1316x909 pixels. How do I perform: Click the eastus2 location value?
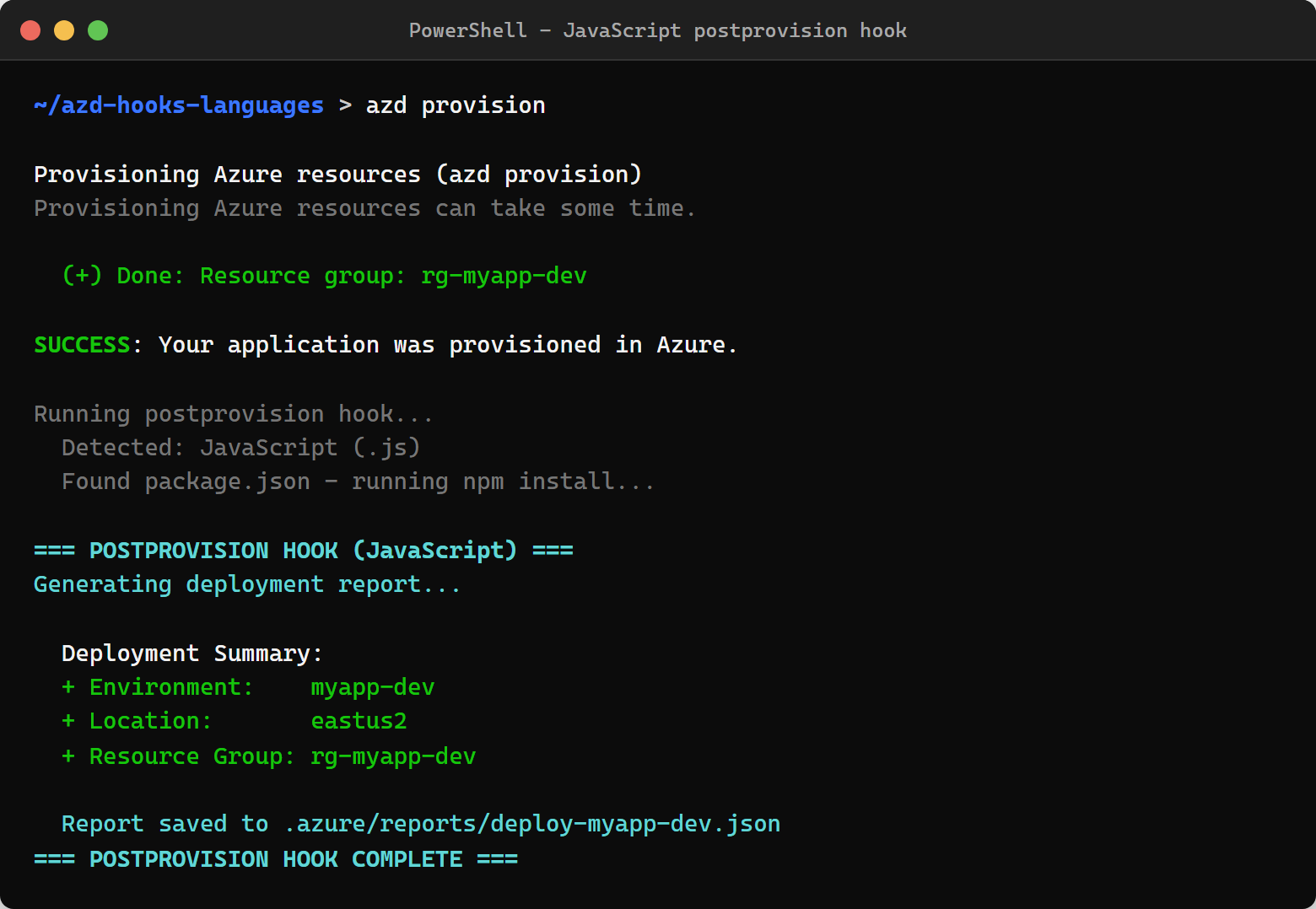click(x=358, y=720)
